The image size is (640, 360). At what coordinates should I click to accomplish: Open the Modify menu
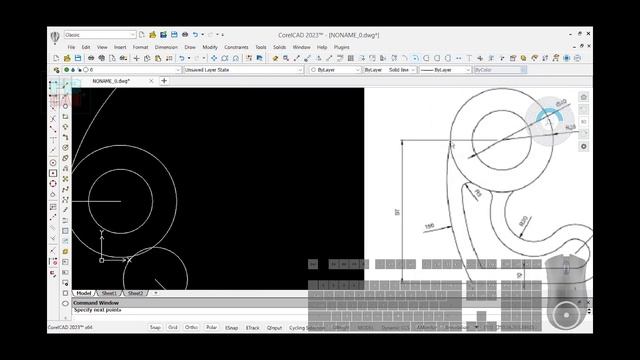click(210, 47)
